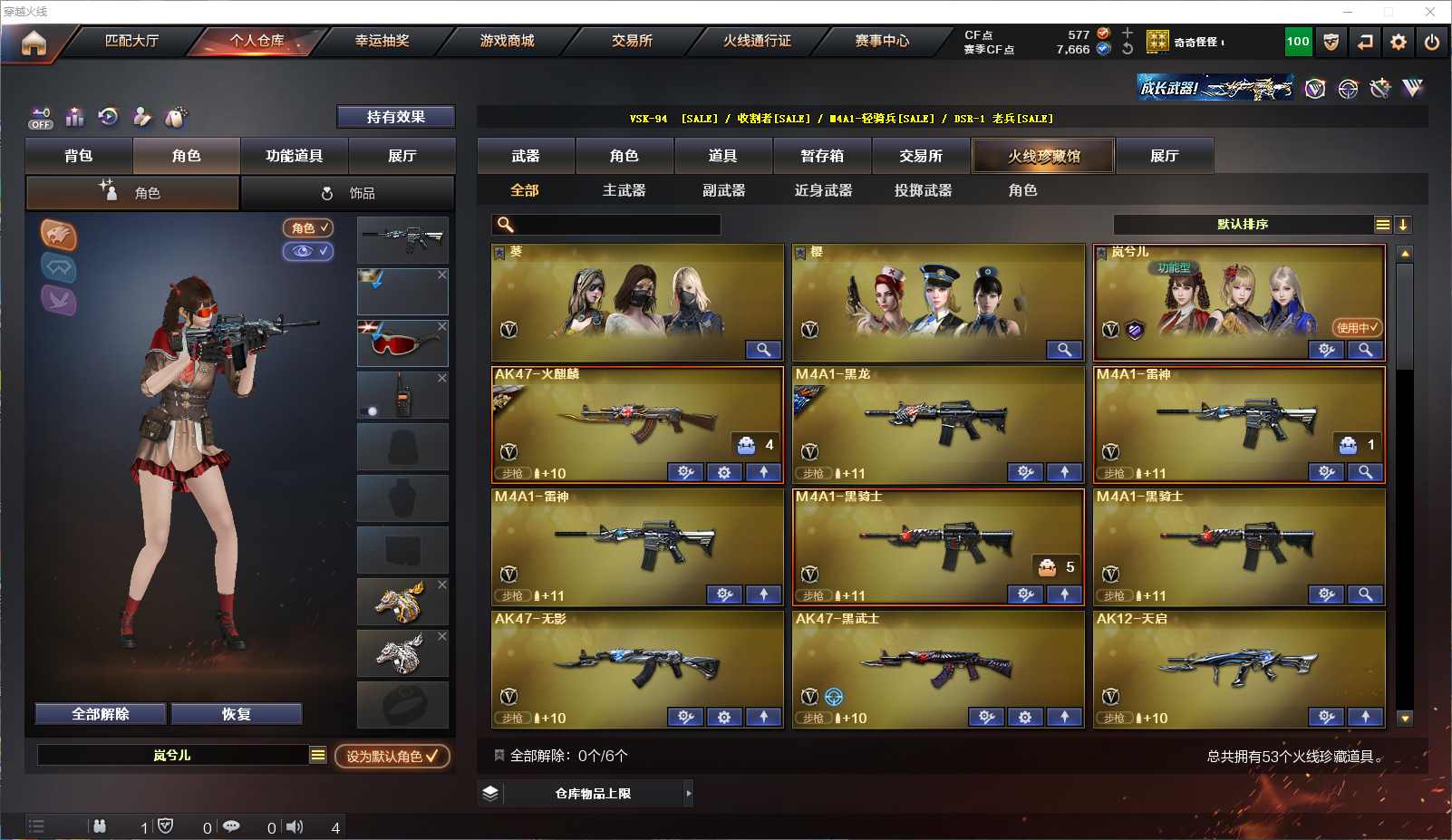Screen dimensions: 1452x840
Task: Click gear icon on AK47-无影 card
Action: [x=723, y=717]
